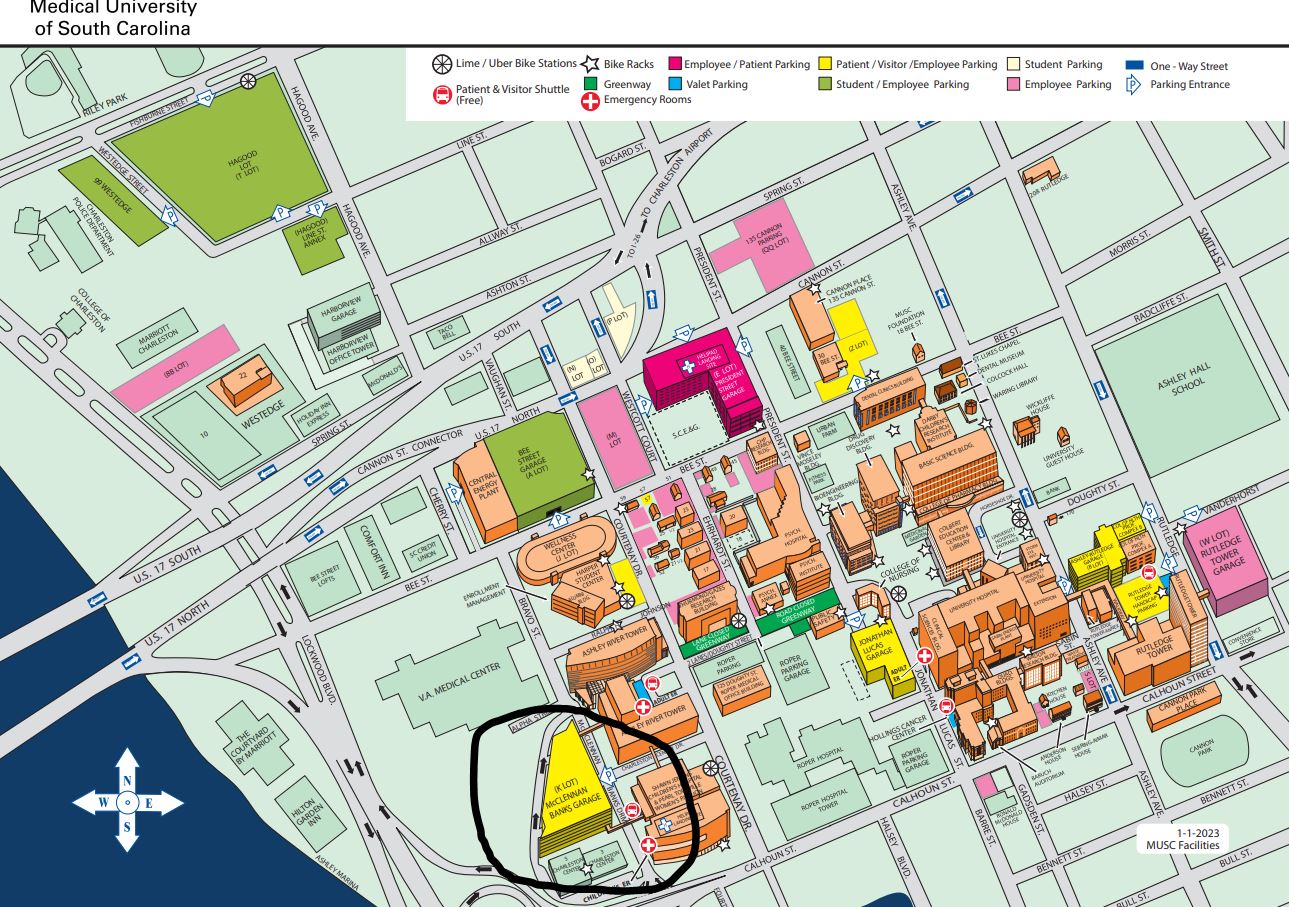Screen dimensions: 1289x907
Task: Click the Patient & Visitor Shuttle legend icon
Action: [441, 95]
